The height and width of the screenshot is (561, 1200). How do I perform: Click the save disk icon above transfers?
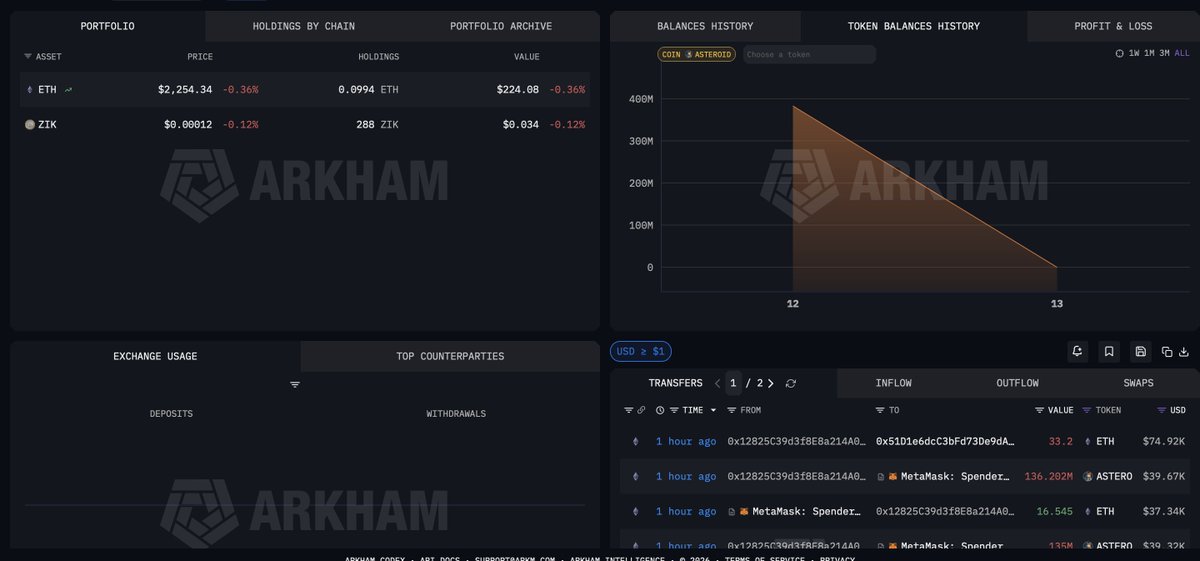[x=1141, y=351]
